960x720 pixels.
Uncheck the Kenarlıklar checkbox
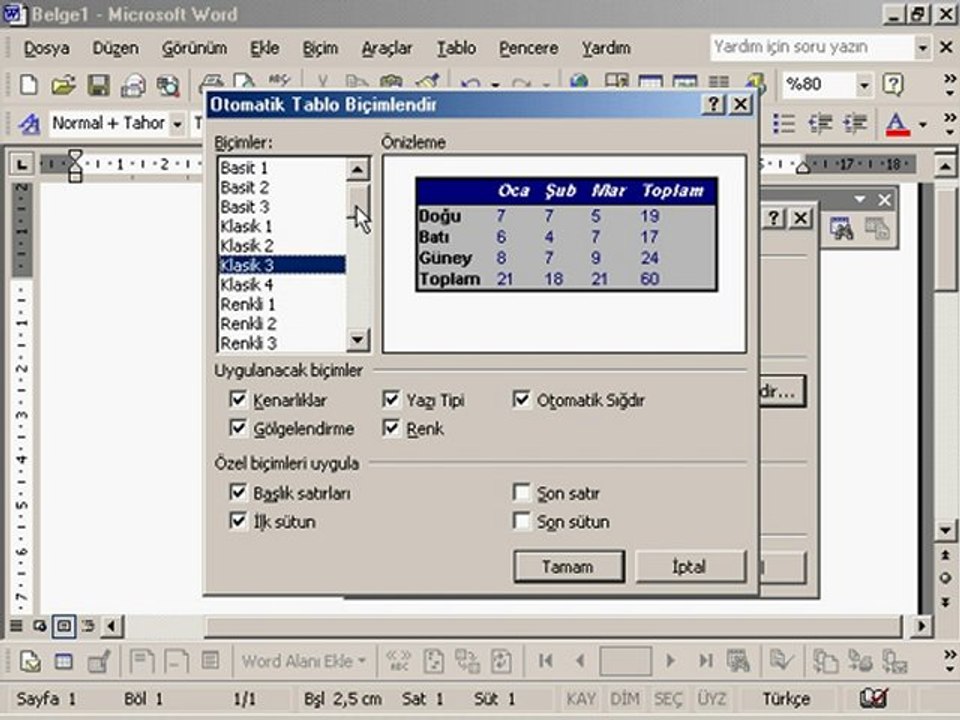pos(238,399)
